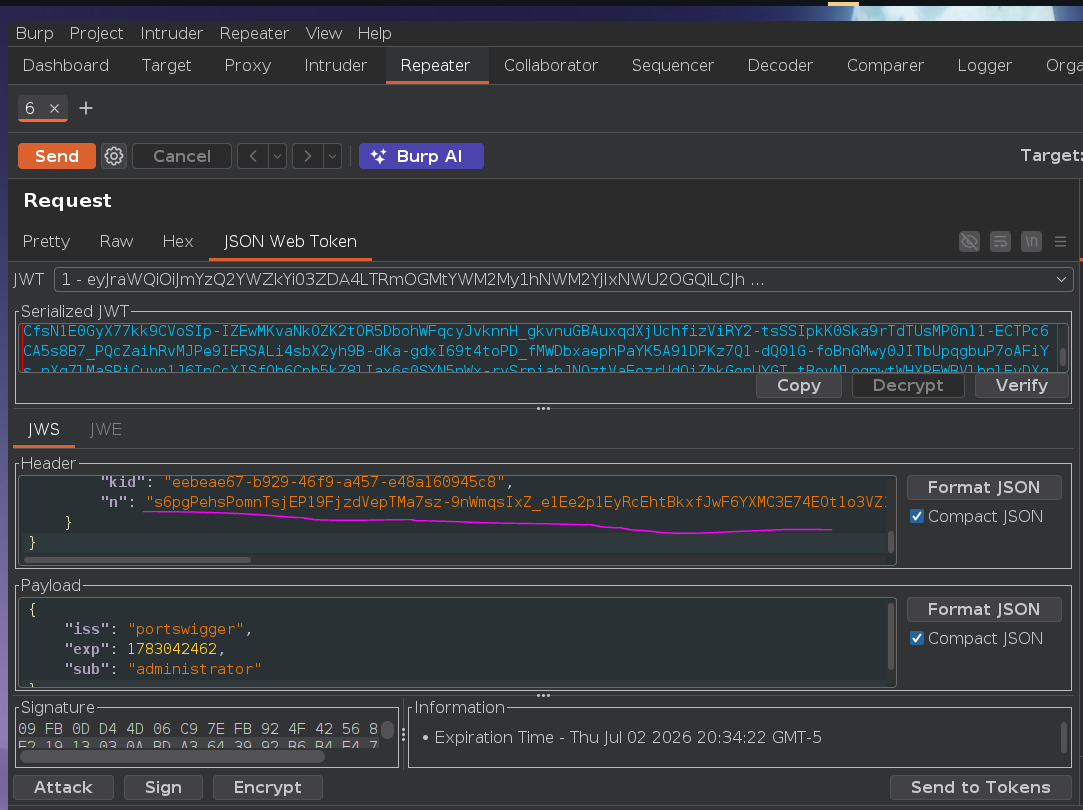Click the Sign button
1083x810 pixels.
(163, 787)
